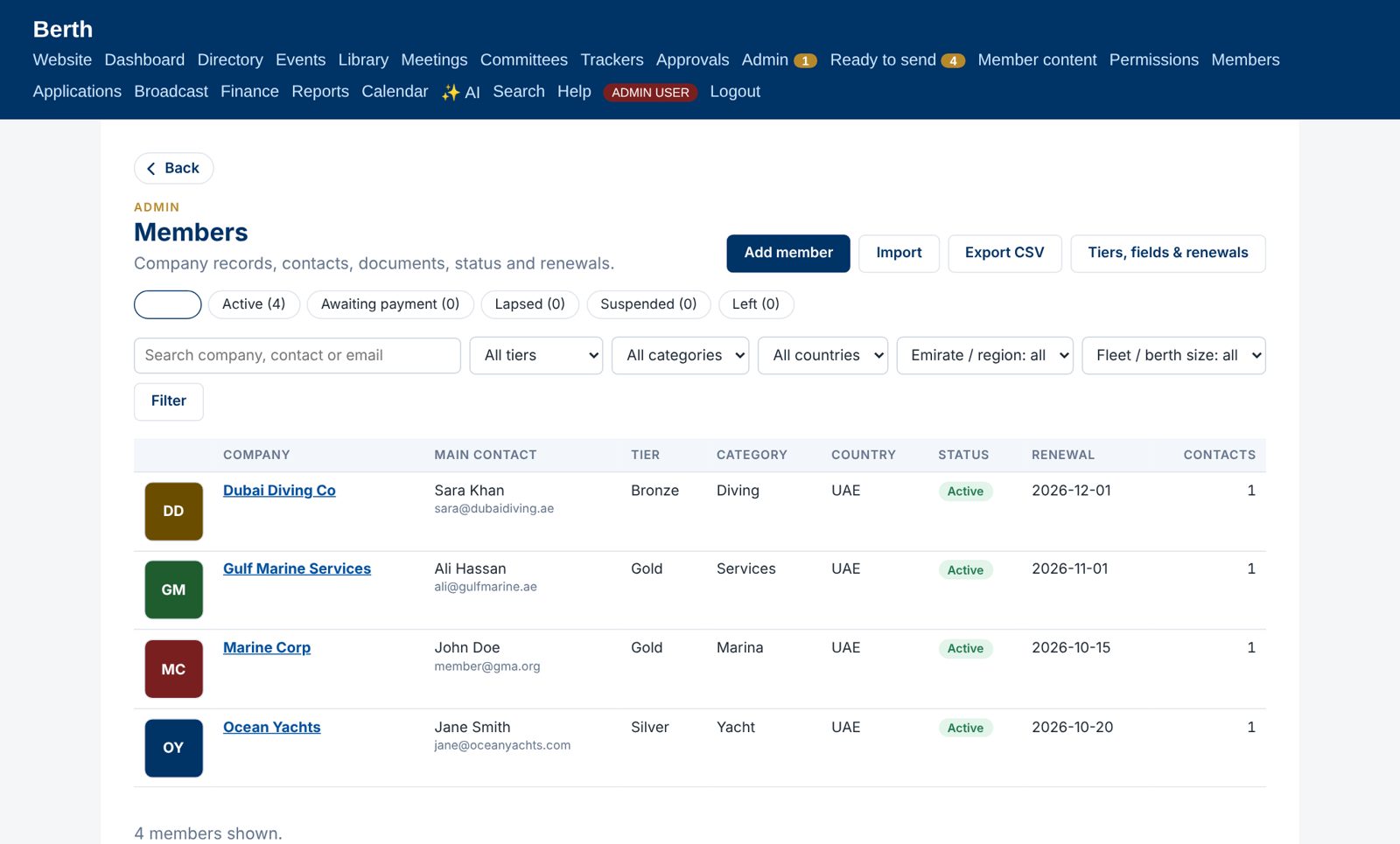Open the Search menu item
The width and height of the screenshot is (1400, 844).
click(519, 92)
